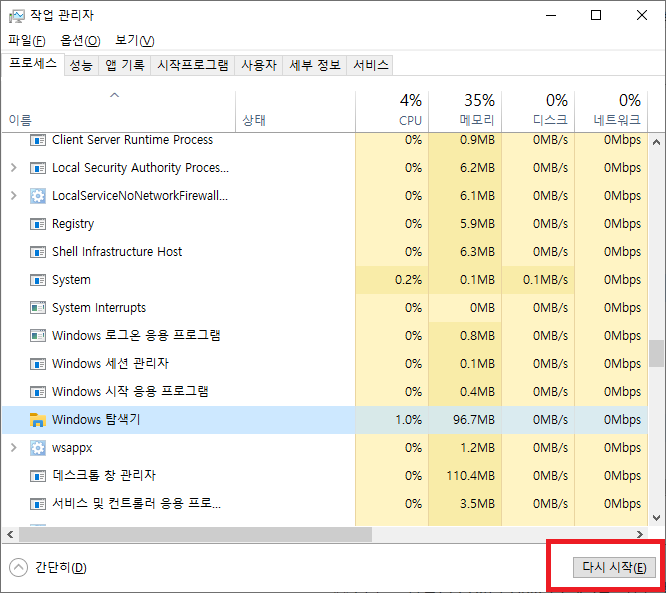Sort by the 메모리 column header
The height and width of the screenshot is (593, 666).
[465, 112]
